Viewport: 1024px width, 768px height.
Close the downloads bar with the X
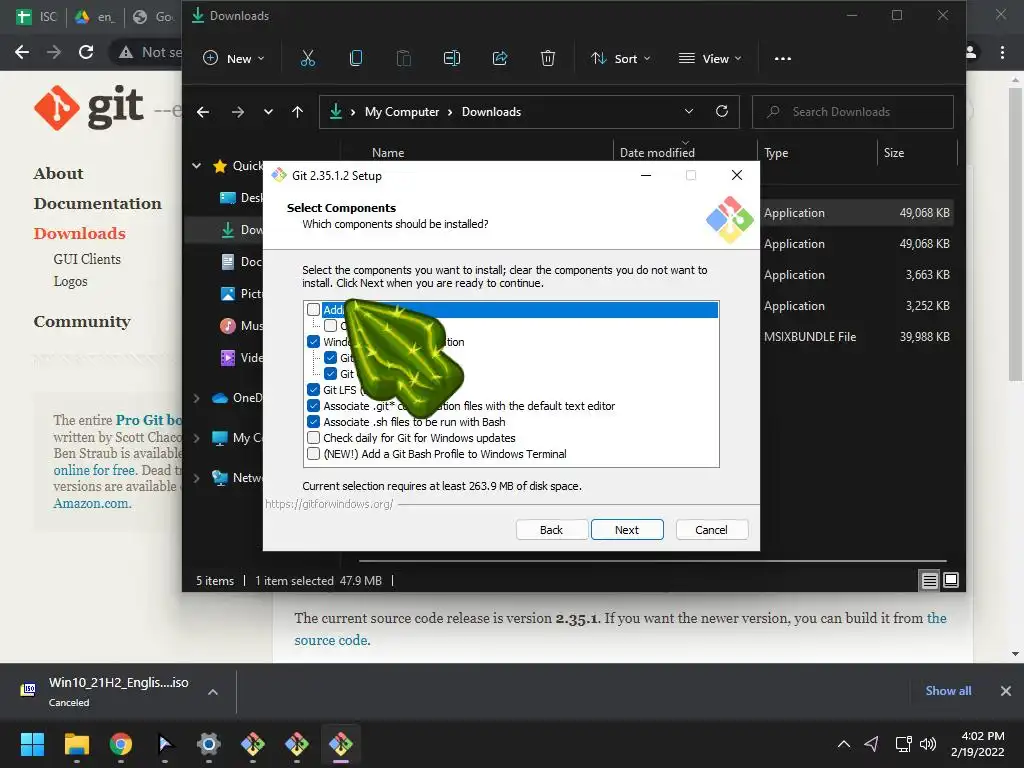(1006, 691)
